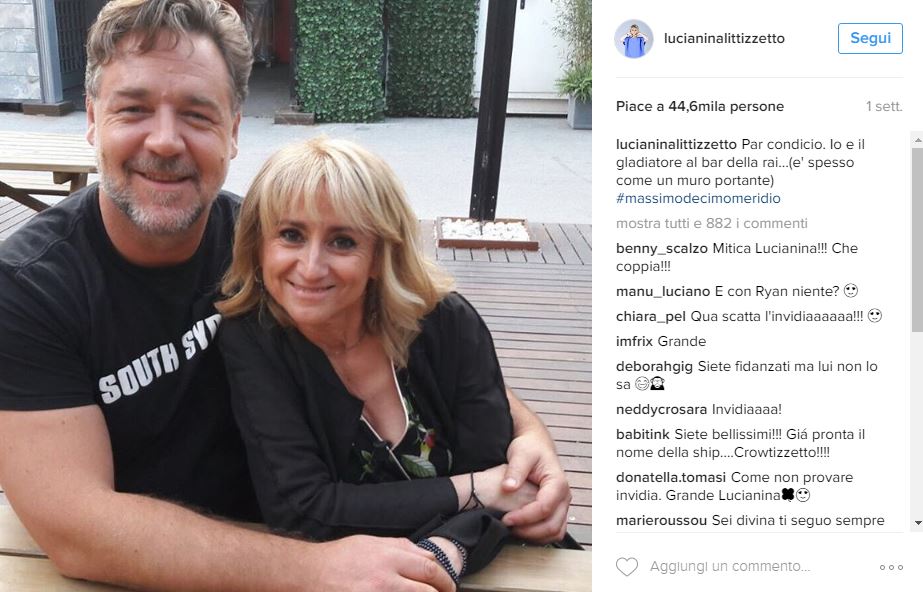Click the posted photo image

296,296
